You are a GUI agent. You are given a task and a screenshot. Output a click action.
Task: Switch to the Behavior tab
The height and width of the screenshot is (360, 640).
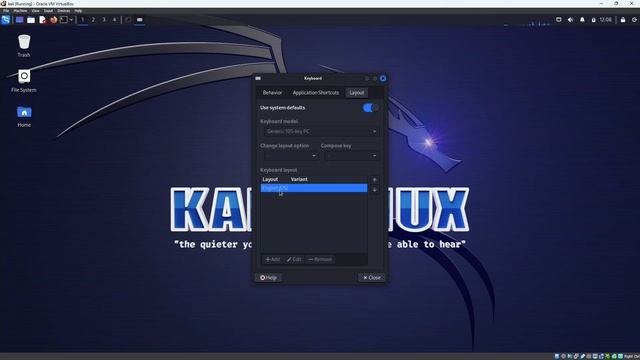click(272, 93)
